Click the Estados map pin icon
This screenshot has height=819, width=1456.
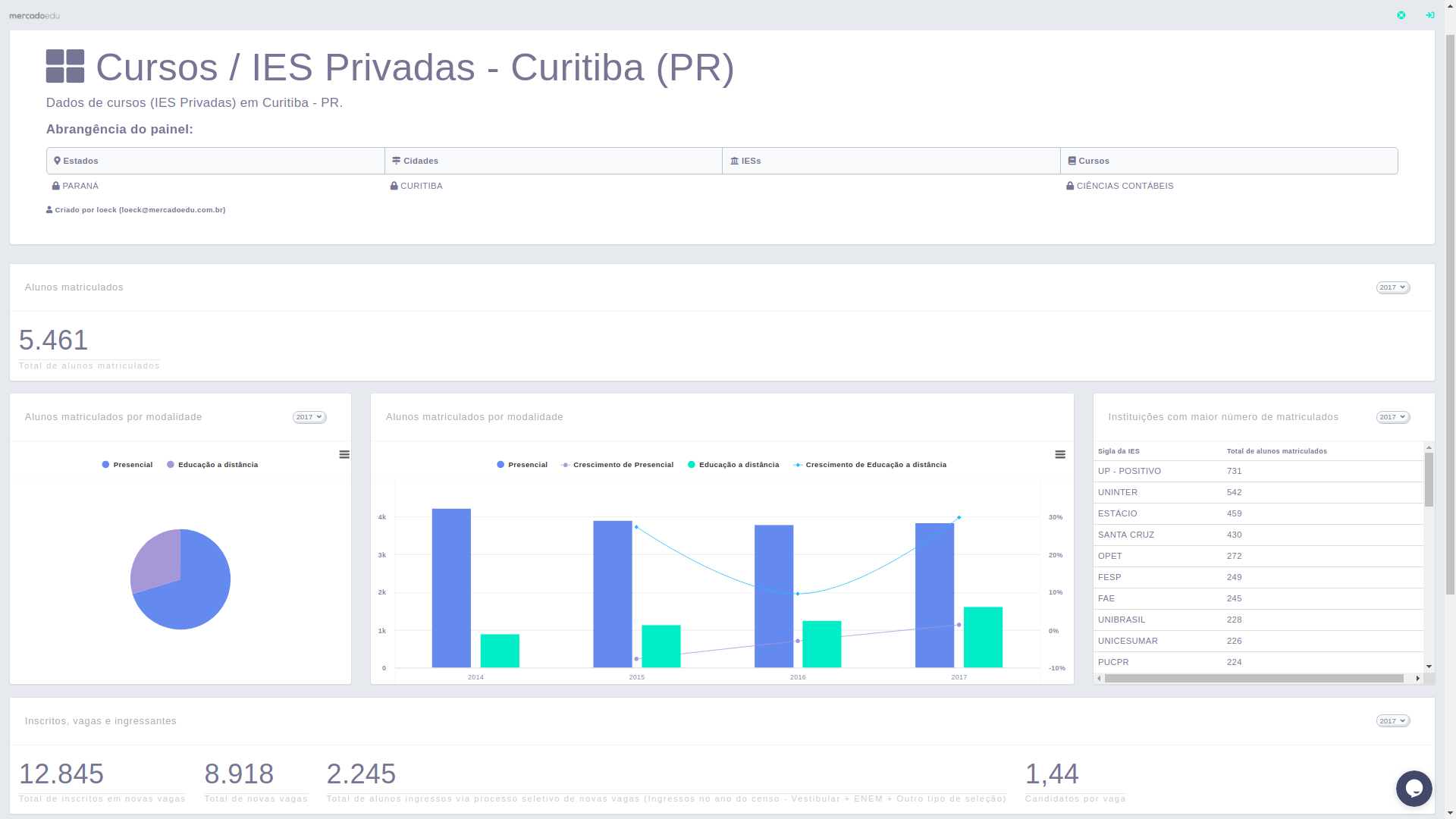[57, 161]
